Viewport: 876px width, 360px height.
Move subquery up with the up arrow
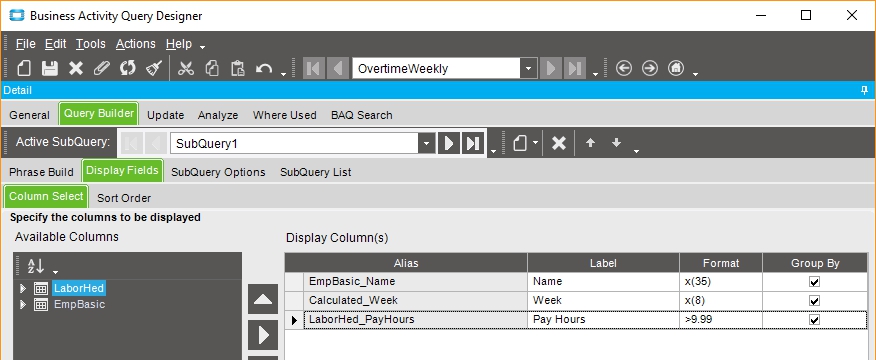590,143
